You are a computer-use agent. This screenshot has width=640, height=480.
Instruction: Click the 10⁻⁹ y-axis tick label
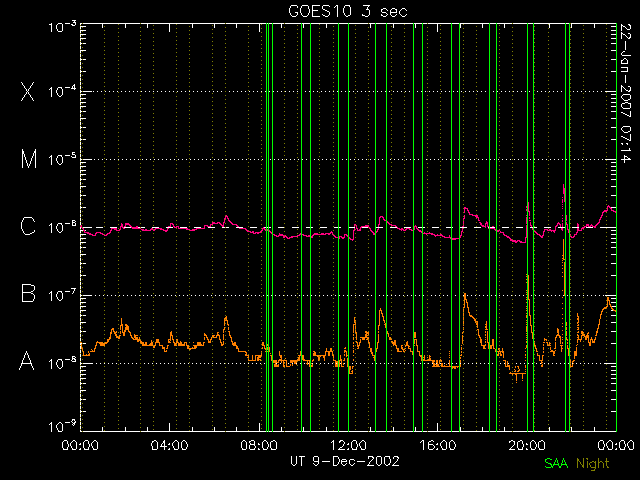coord(62,426)
